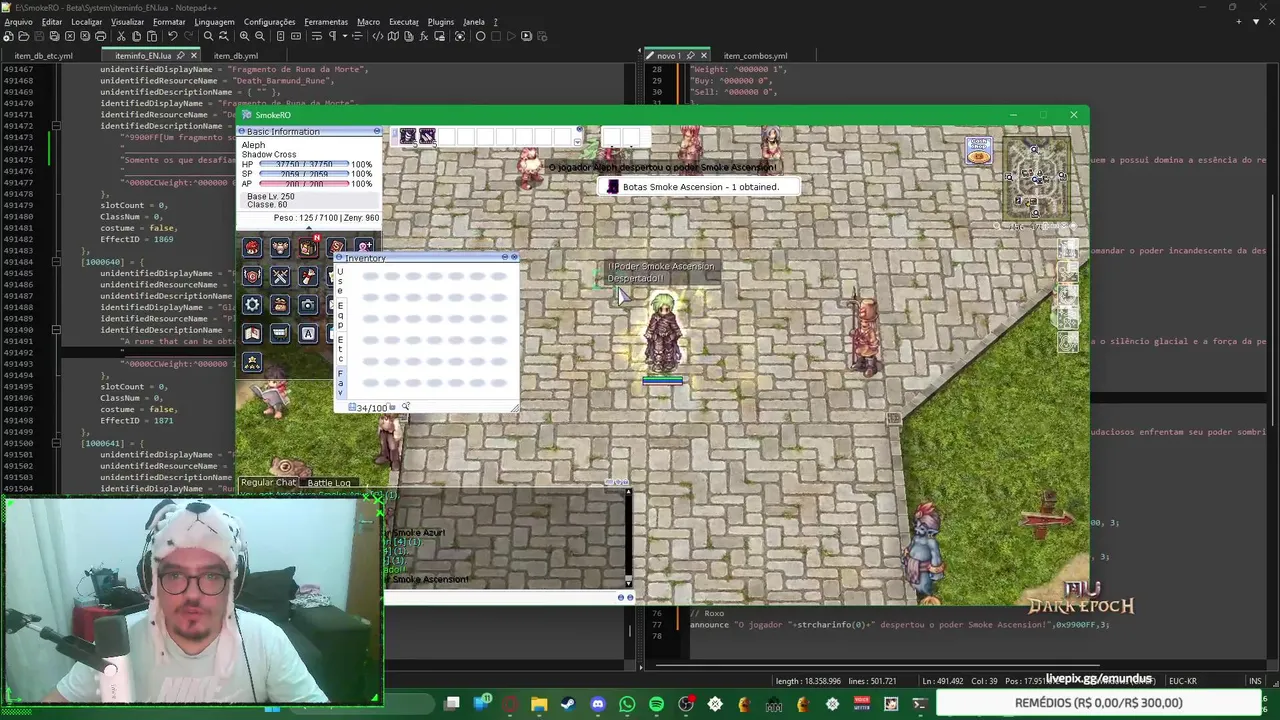
Task: Toggle the word wrap icon in Notepad++
Action: (316, 36)
